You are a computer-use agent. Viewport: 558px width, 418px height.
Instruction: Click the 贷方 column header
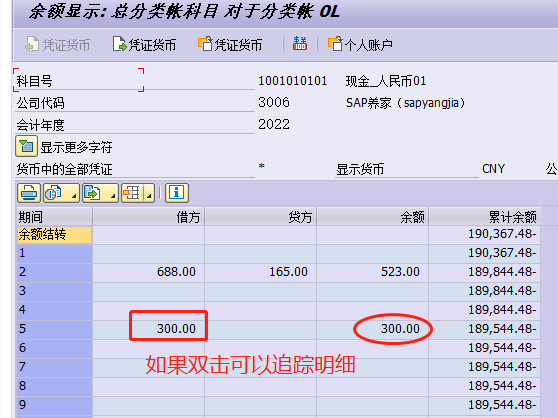260,217
